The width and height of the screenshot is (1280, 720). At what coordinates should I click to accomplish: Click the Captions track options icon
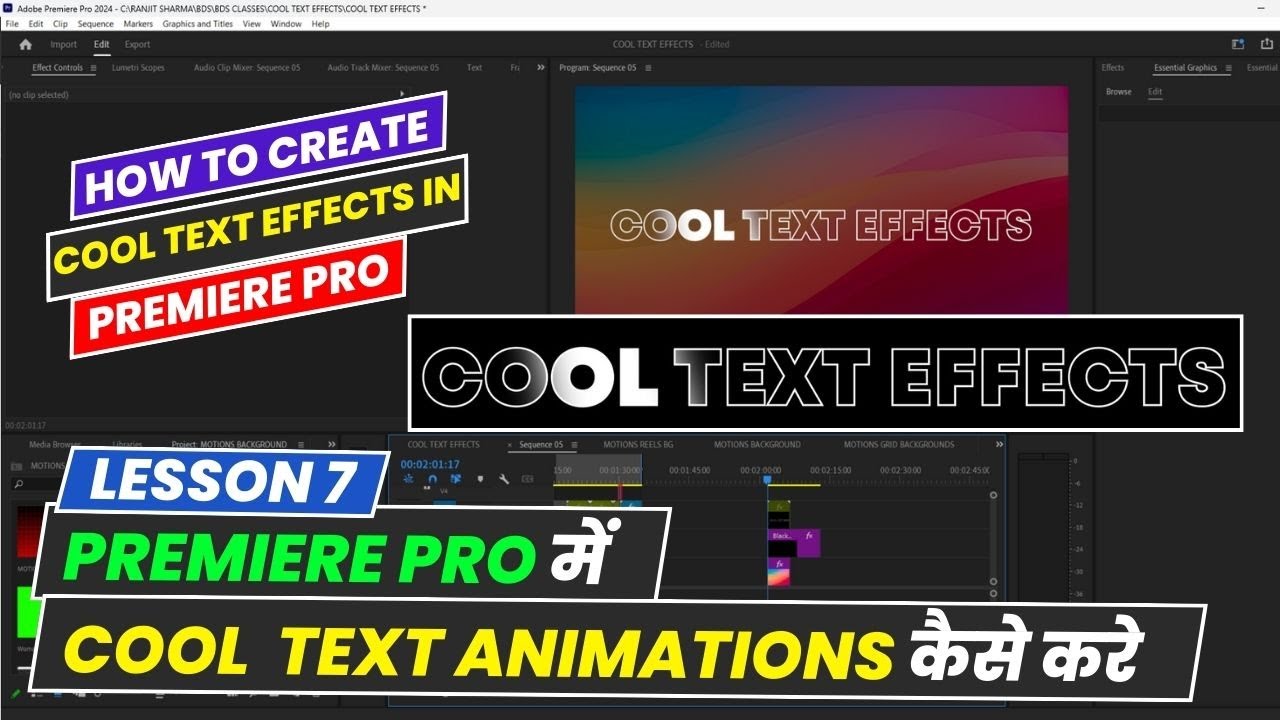click(x=528, y=479)
